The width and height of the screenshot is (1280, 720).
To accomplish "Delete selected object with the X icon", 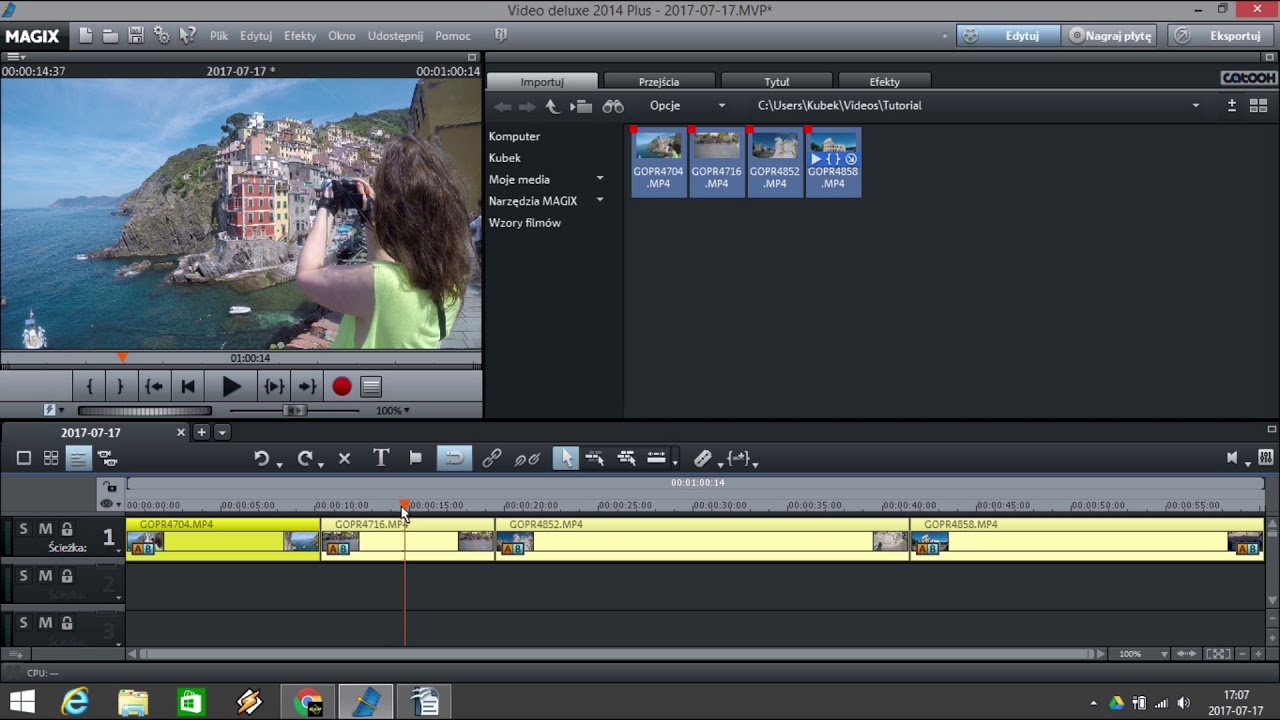I will 344,458.
